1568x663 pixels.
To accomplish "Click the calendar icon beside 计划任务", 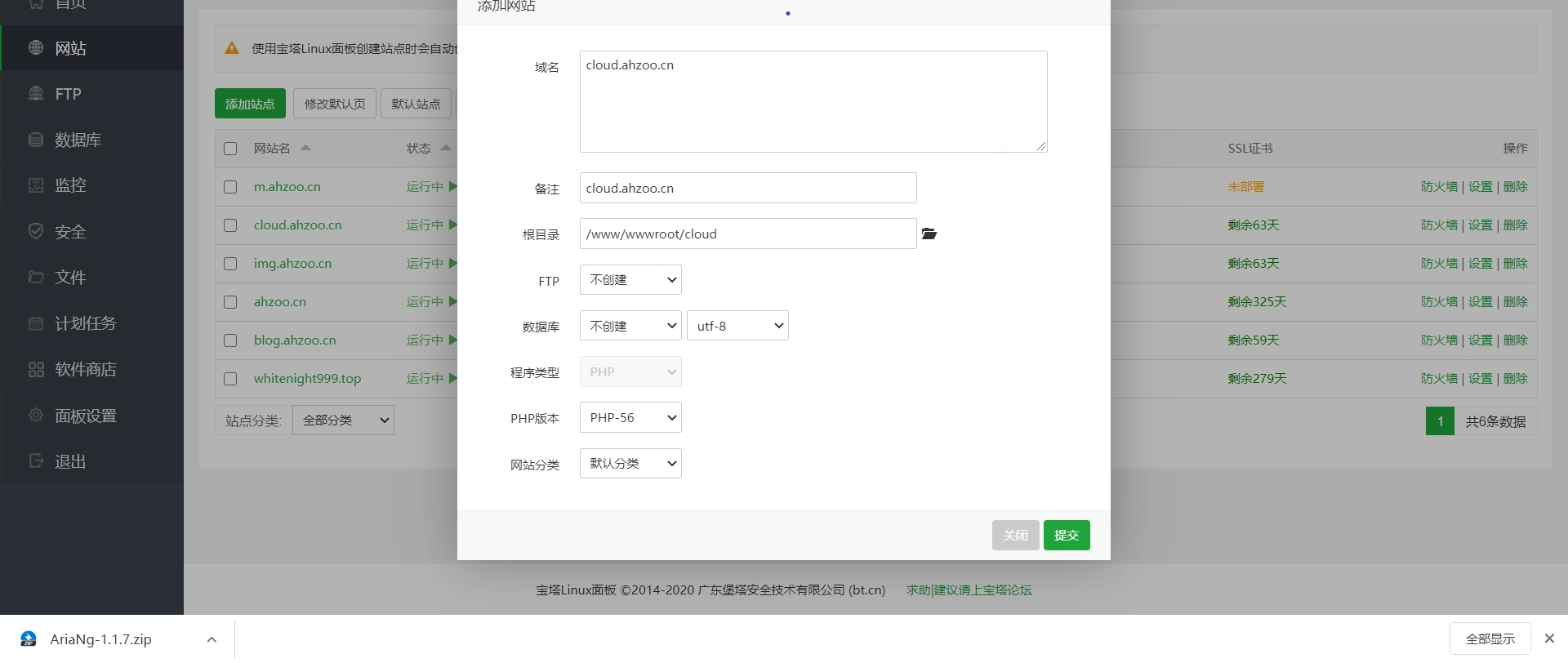I will click(36, 323).
